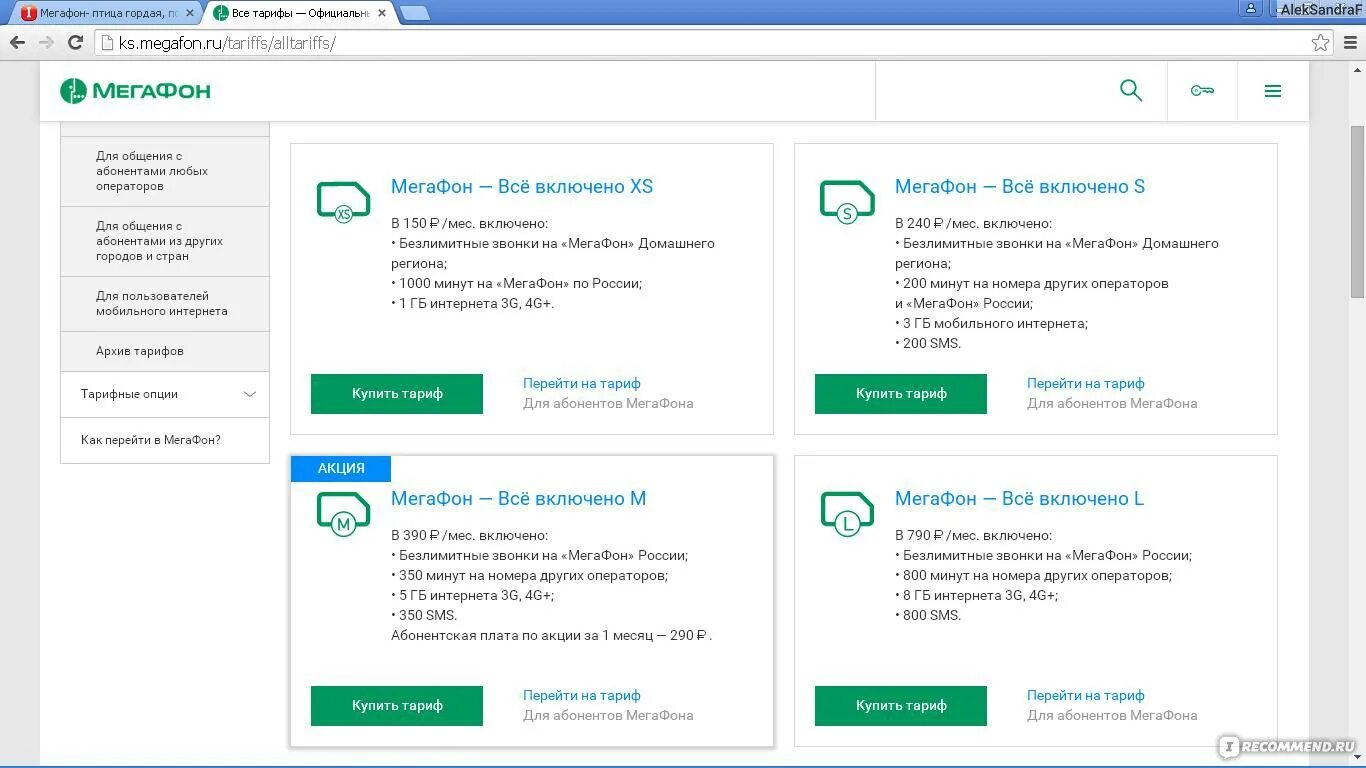The width and height of the screenshot is (1366, 768).
Task: Click the browser forward arrow
Action: click(x=46, y=42)
